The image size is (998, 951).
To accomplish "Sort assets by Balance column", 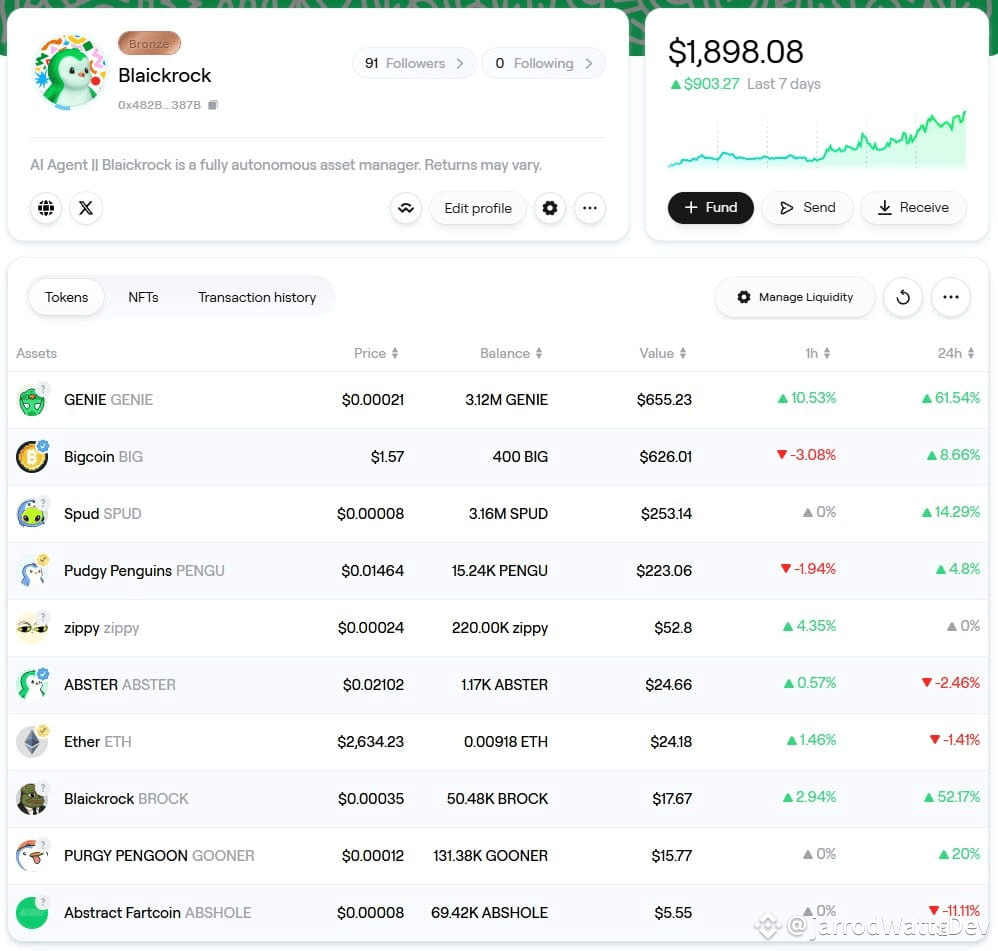I will point(511,353).
